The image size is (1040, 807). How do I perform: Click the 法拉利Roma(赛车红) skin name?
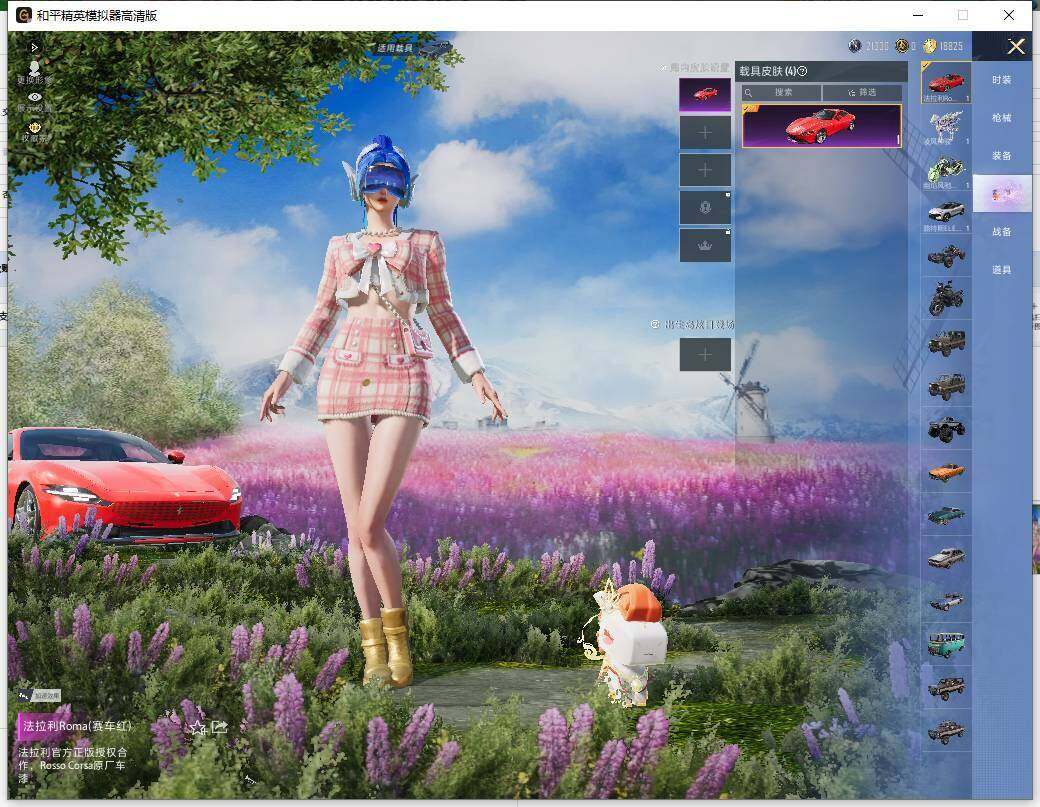[77, 726]
